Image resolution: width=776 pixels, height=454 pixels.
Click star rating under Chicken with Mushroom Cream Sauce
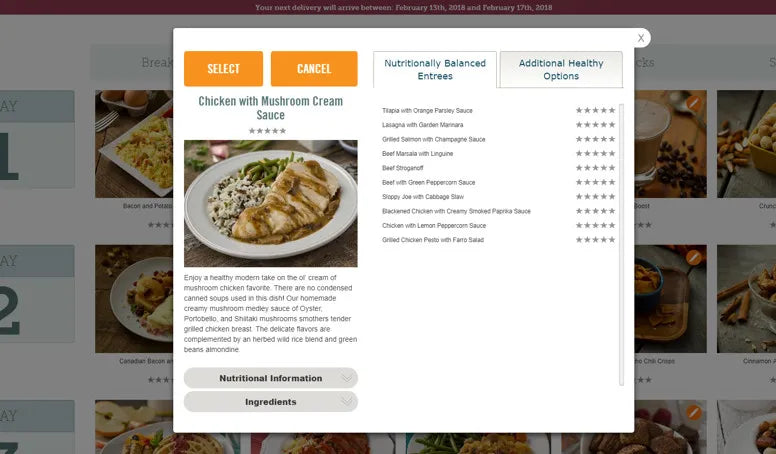[x=267, y=131]
